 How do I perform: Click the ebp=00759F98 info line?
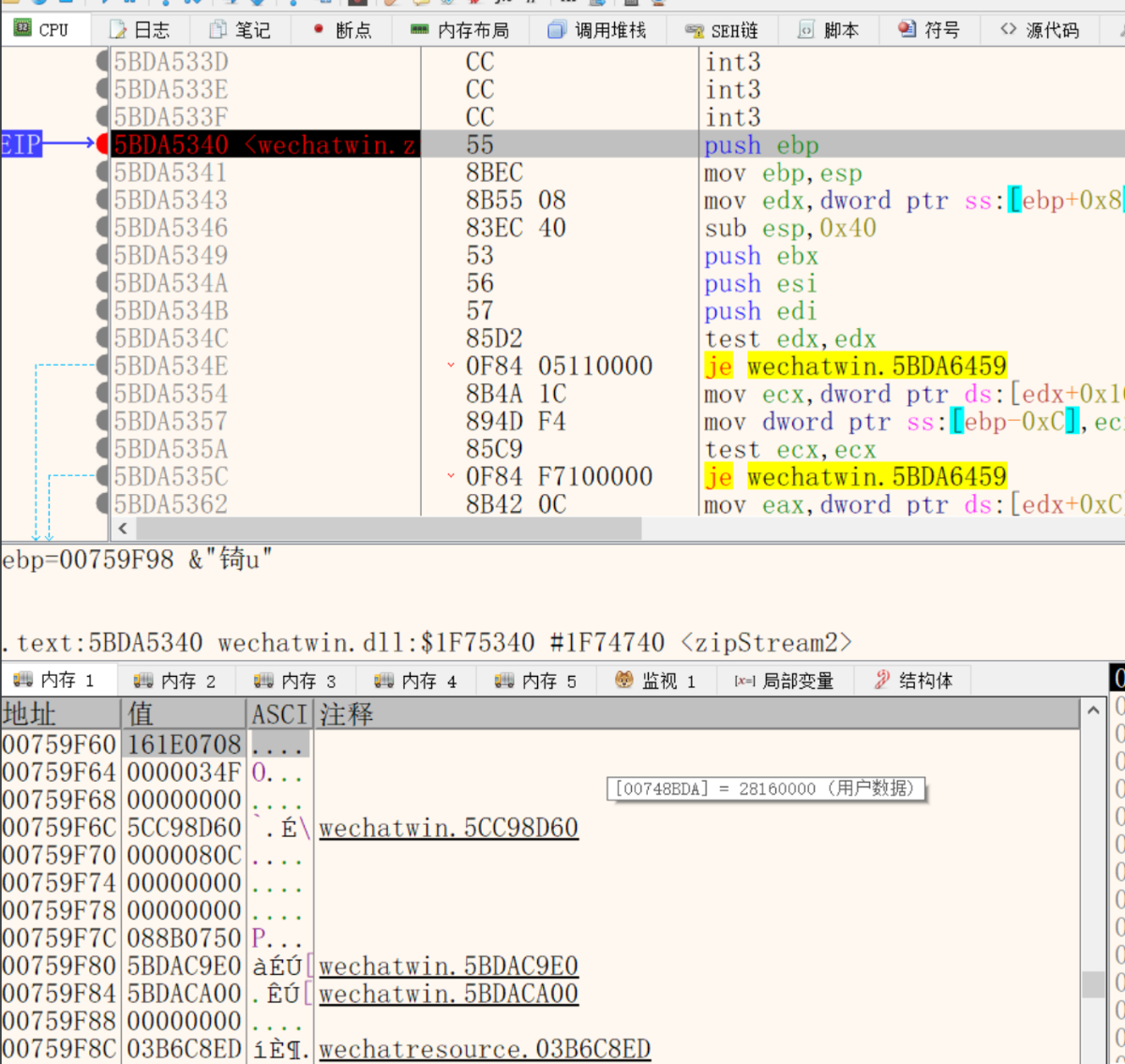tap(137, 560)
